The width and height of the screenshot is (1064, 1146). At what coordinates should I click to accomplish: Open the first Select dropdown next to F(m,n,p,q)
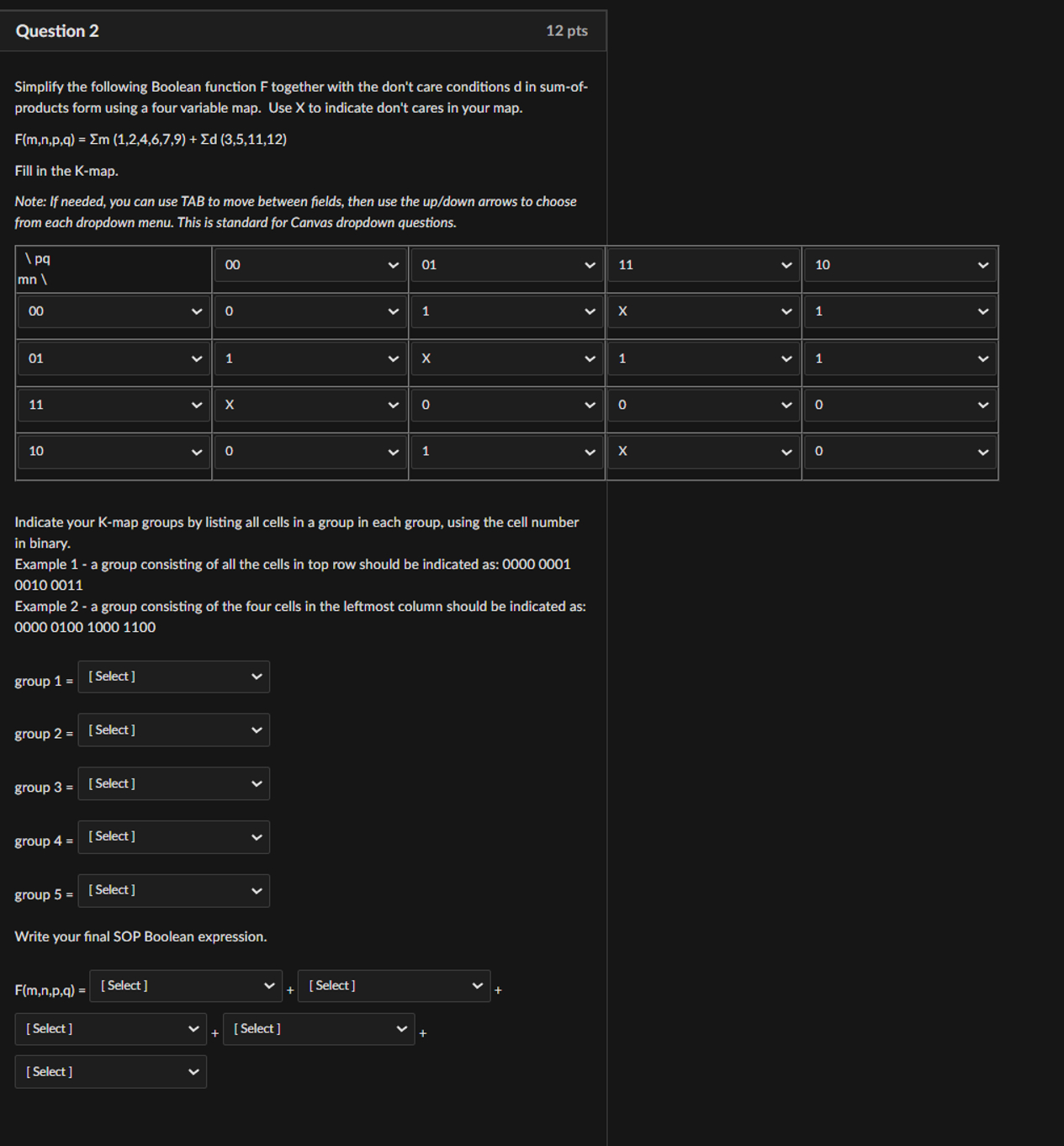click(185, 985)
